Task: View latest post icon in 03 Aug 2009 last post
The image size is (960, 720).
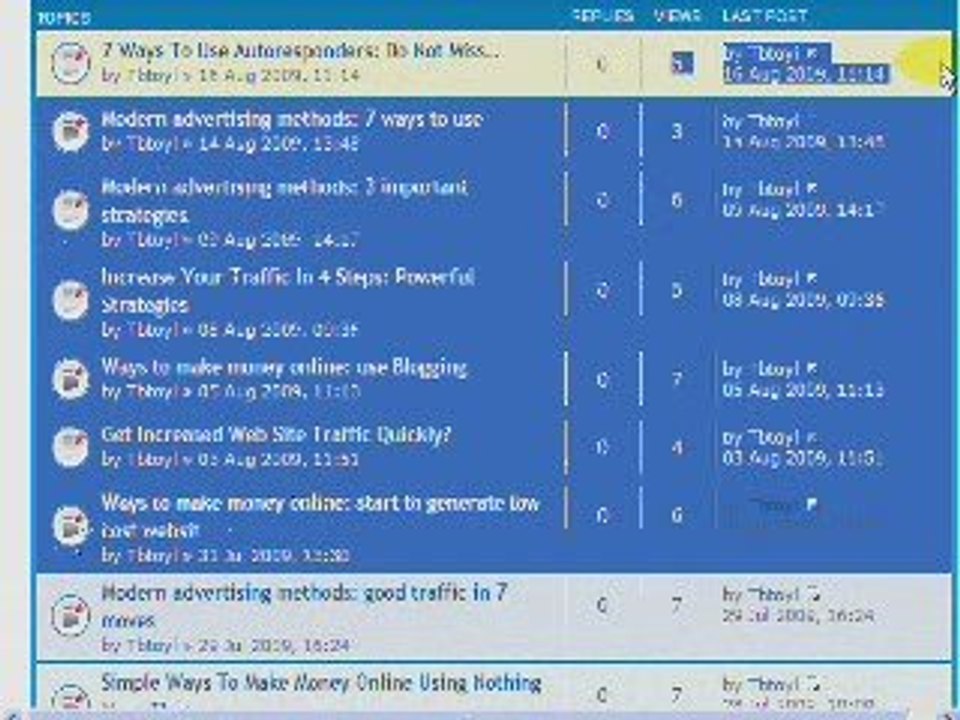Action: point(812,437)
